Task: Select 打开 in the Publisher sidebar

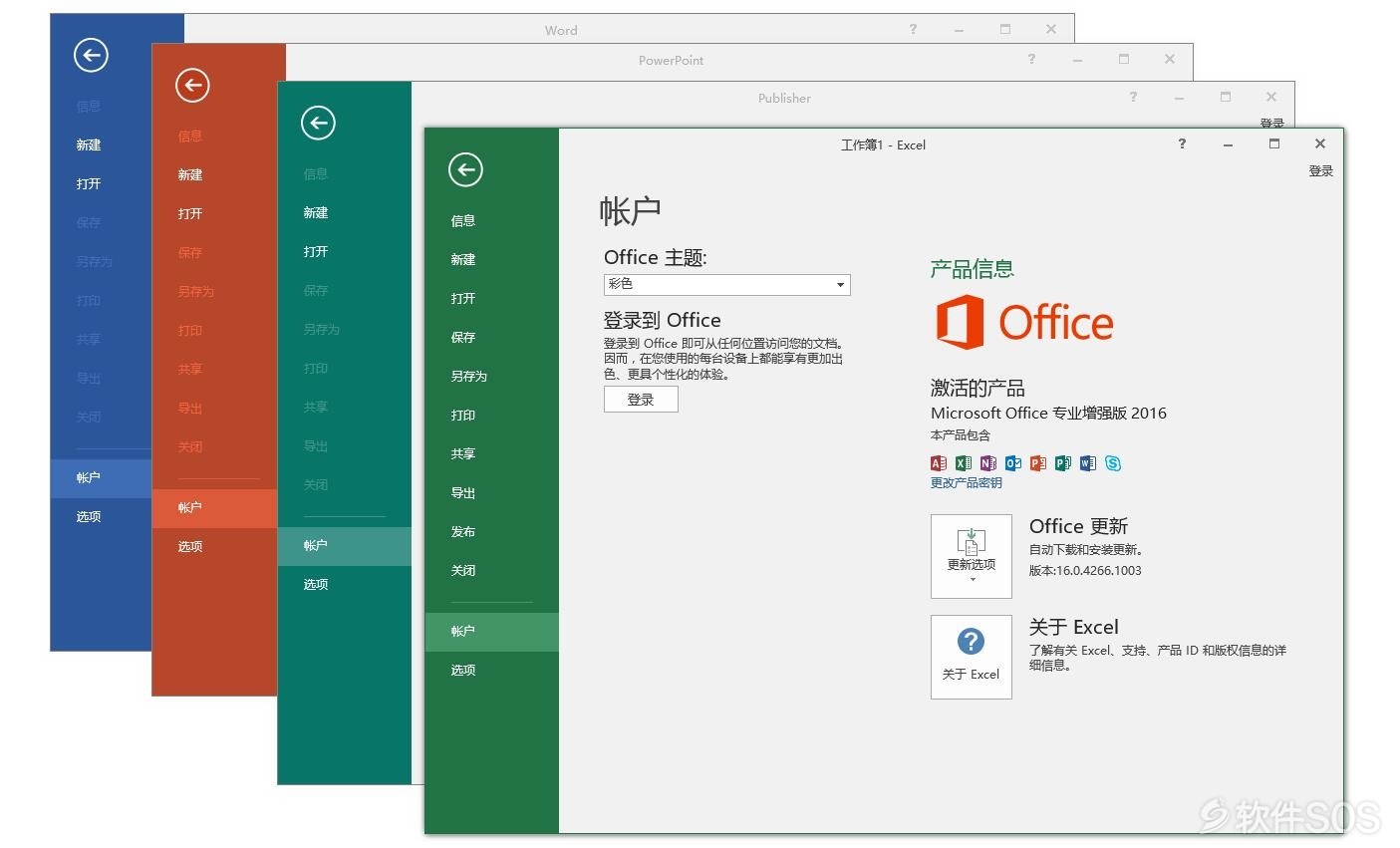Action: 316,252
